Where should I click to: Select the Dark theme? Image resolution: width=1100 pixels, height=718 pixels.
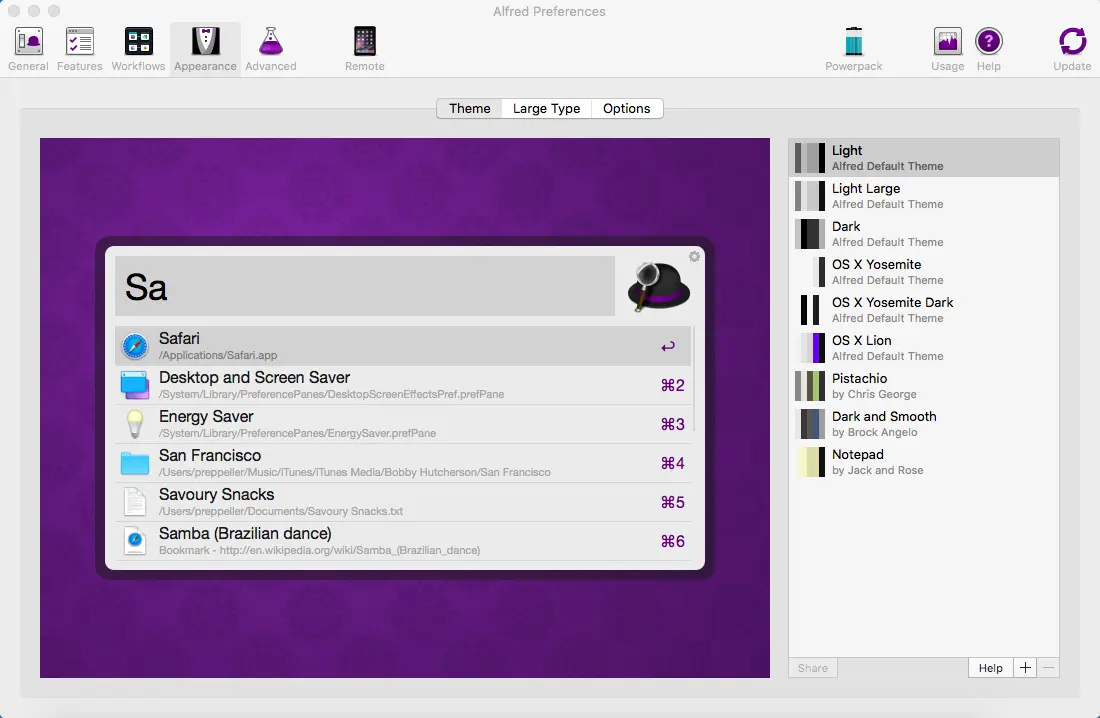pyautogui.click(x=924, y=234)
